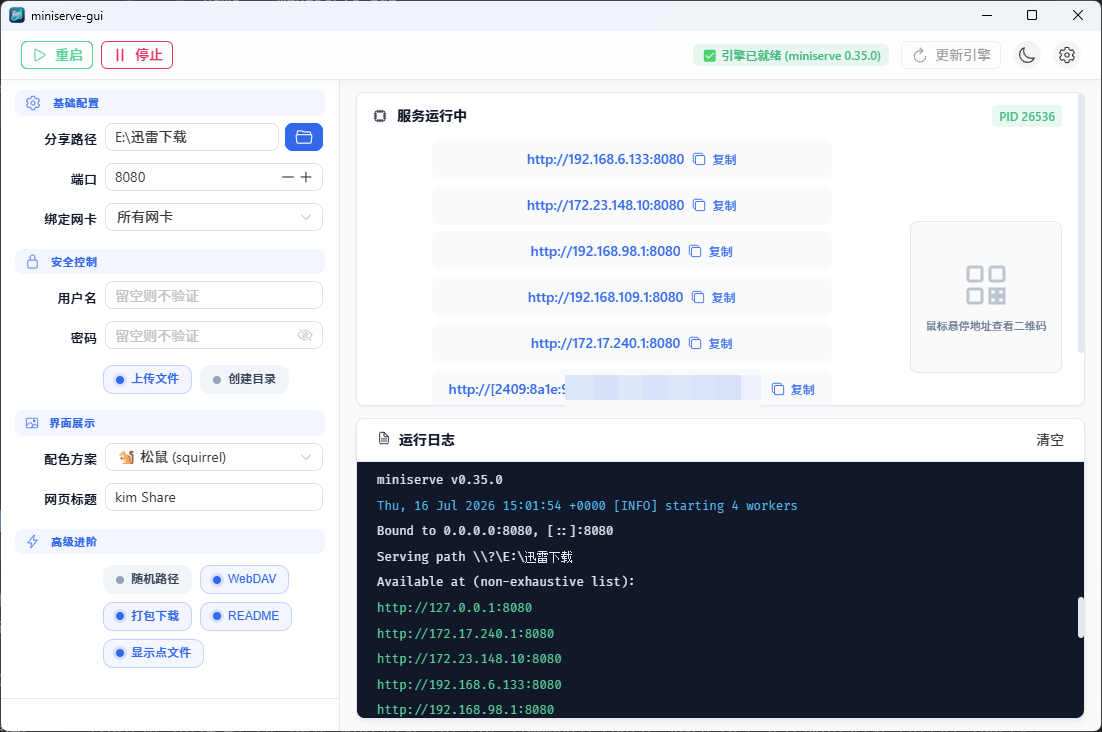Click the 服务运行中 chip icon
Screen dimensions: 1102x732
click(380, 116)
